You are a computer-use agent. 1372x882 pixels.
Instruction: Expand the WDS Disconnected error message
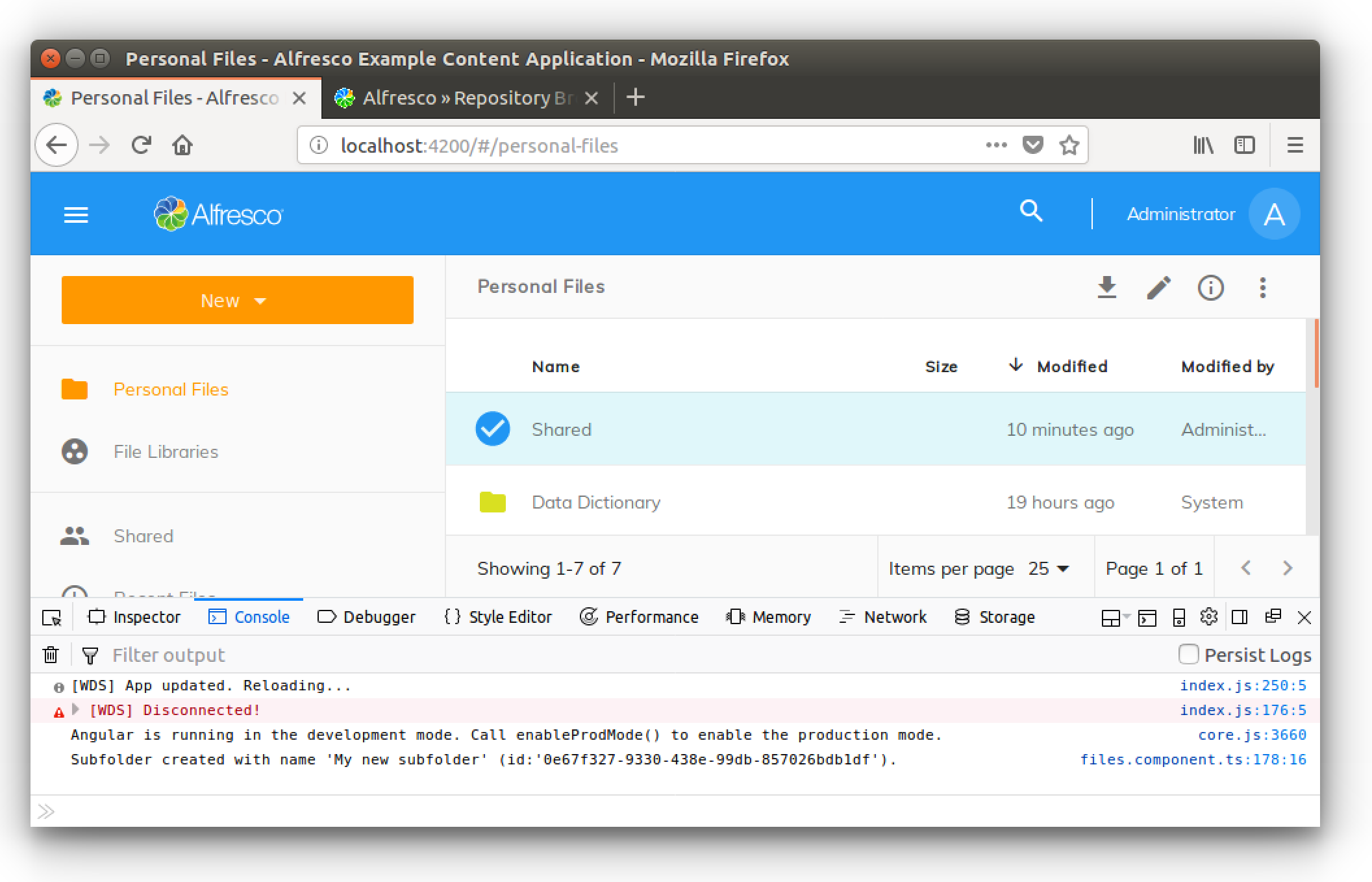76,709
